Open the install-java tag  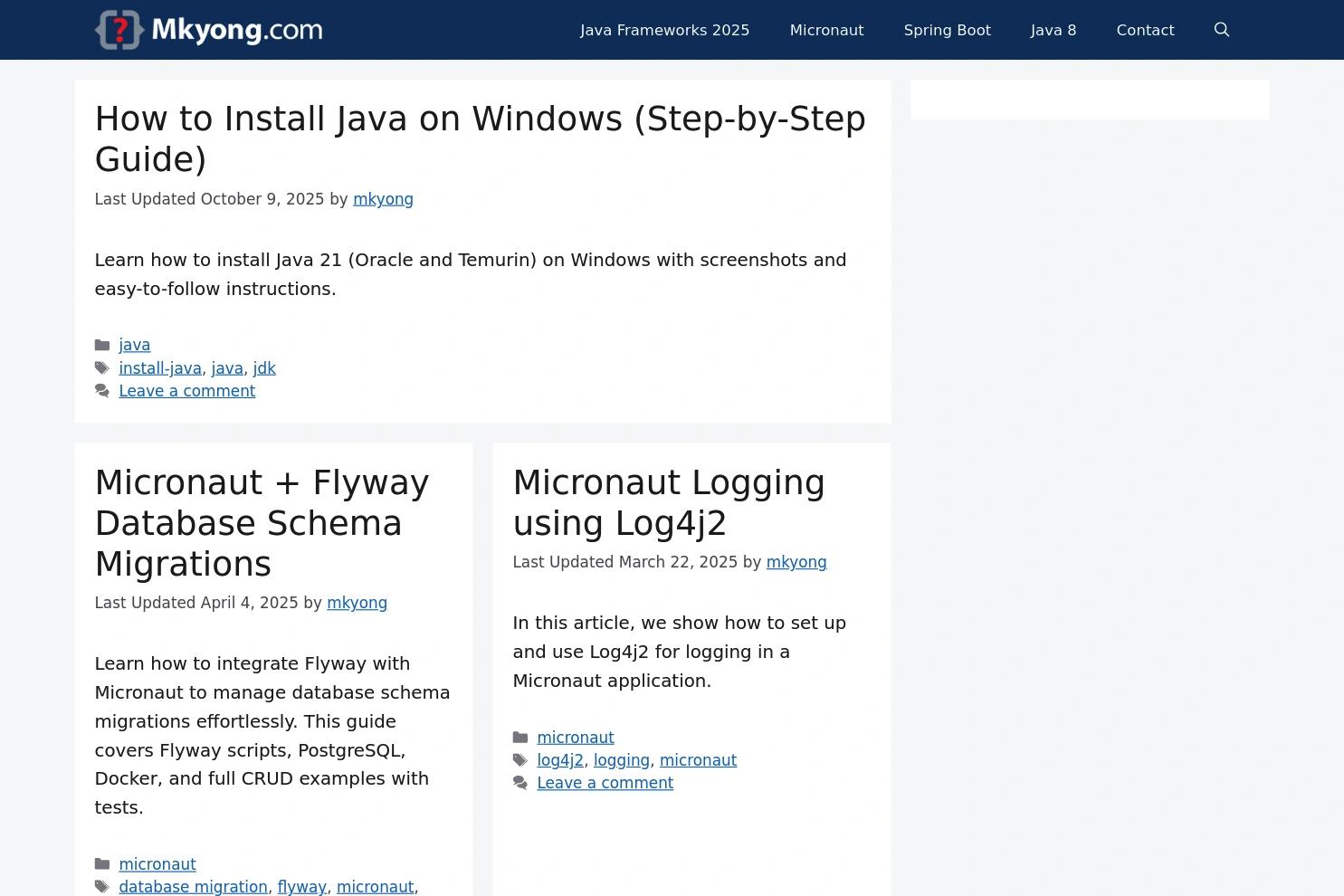[x=160, y=368]
